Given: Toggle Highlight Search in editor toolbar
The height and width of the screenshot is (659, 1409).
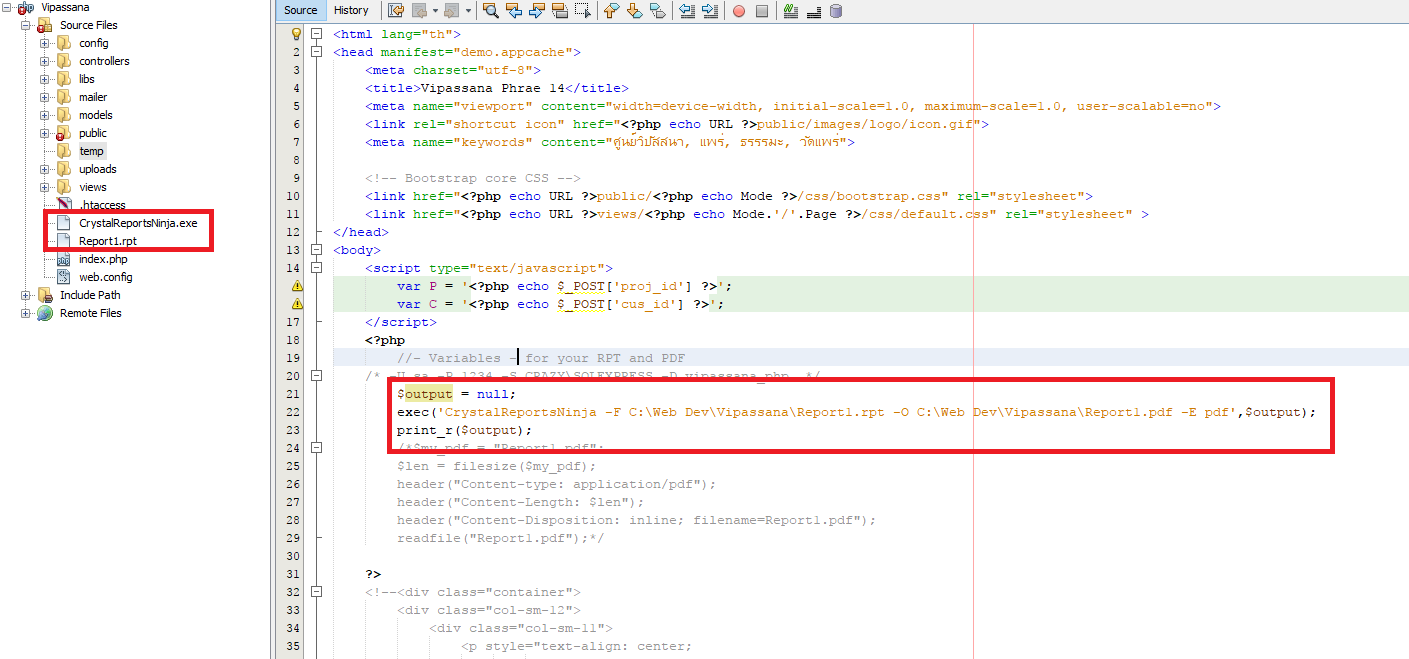Looking at the screenshot, I should point(560,10).
